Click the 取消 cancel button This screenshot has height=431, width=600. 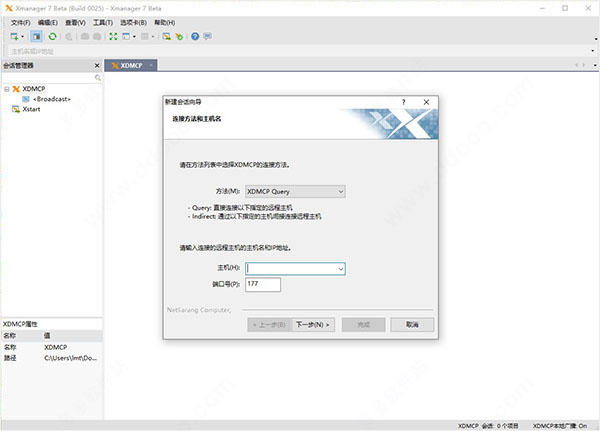coord(412,325)
